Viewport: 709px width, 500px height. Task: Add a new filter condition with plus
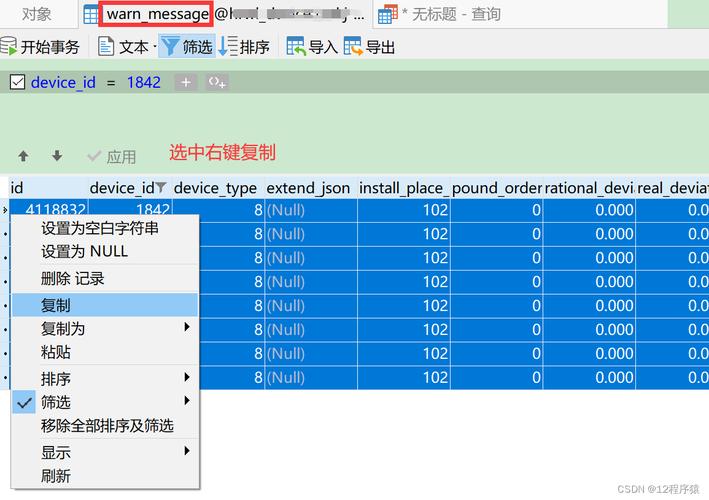[186, 82]
